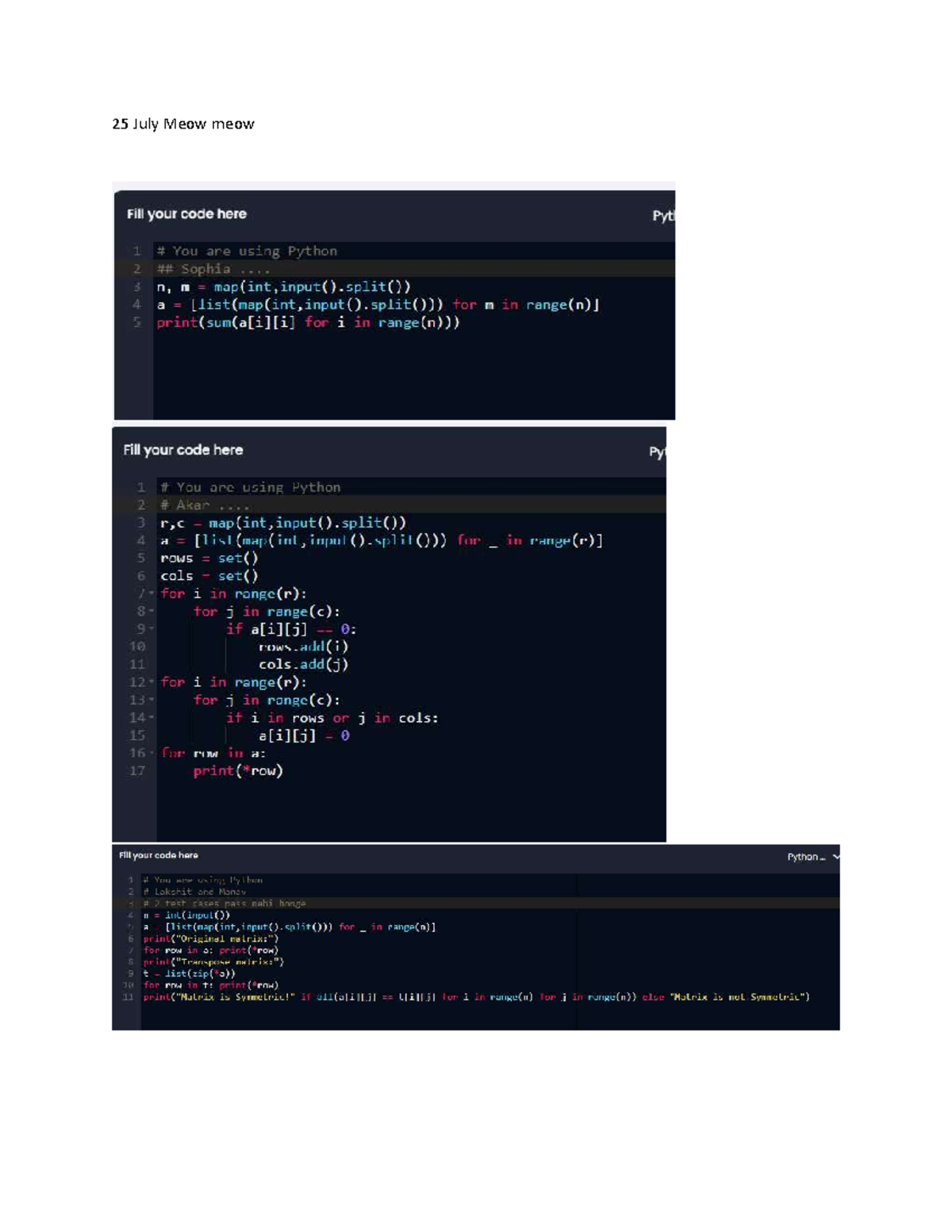Collapse the inner loop fold at line 8

[x=152, y=612]
